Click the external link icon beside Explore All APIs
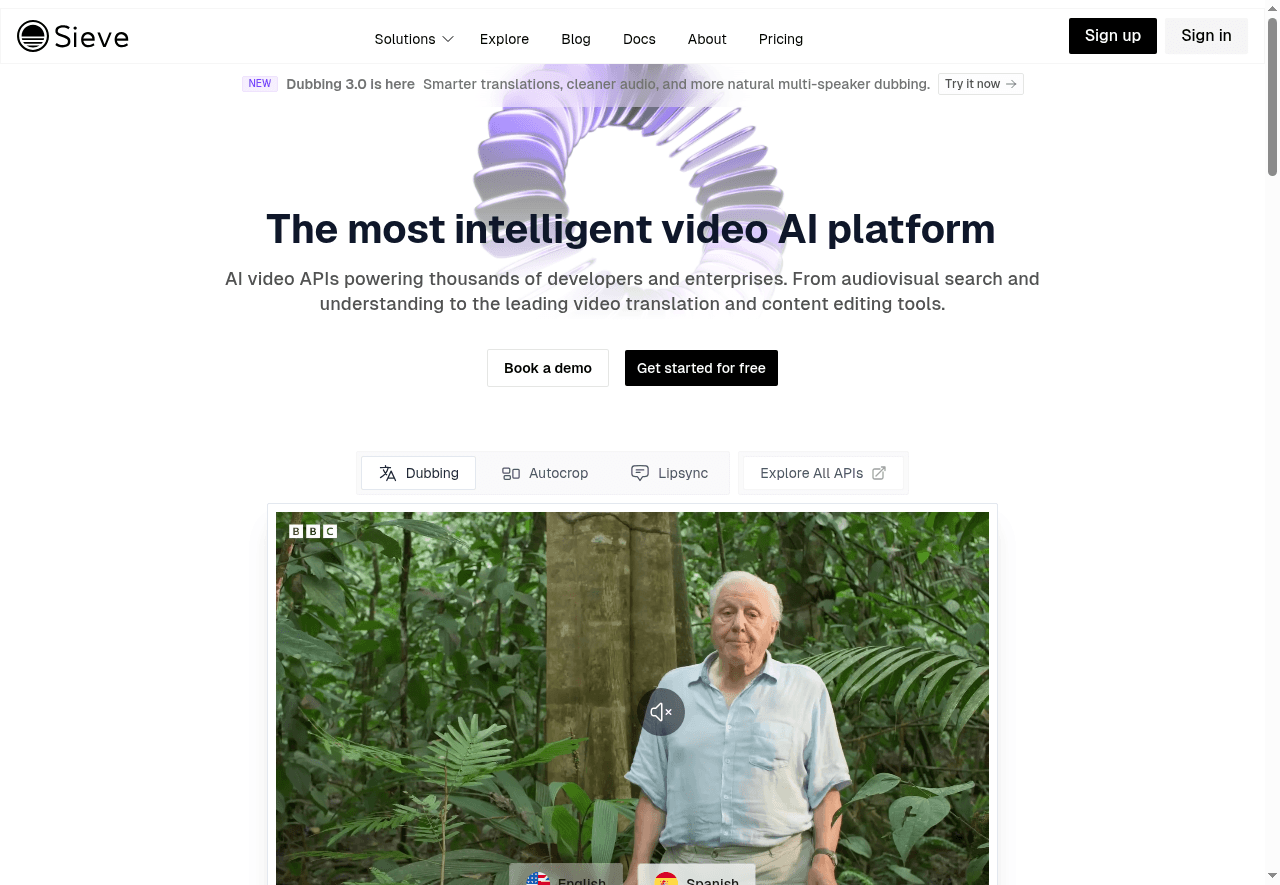Screen dimensions: 1280x885 [x=879, y=473]
